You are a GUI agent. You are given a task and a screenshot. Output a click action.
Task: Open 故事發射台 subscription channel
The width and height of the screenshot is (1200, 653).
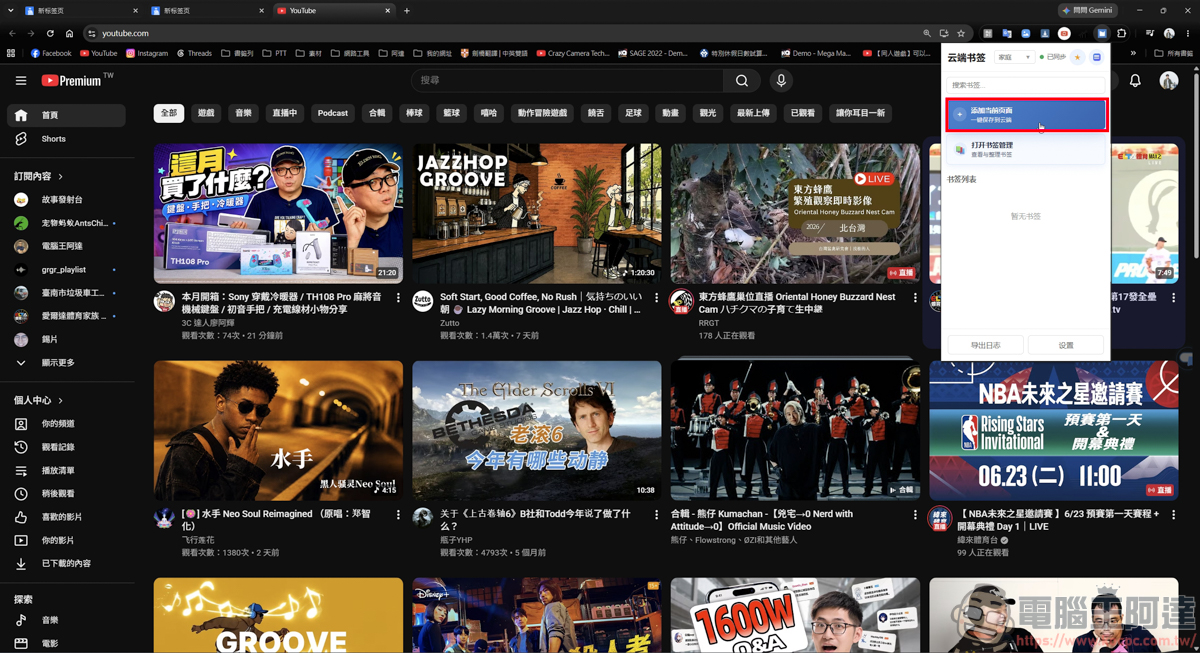pos(67,200)
